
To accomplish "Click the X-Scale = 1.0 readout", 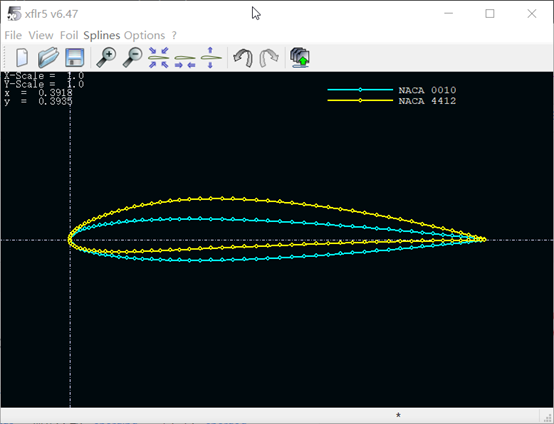I will click(x=44, y=76).
